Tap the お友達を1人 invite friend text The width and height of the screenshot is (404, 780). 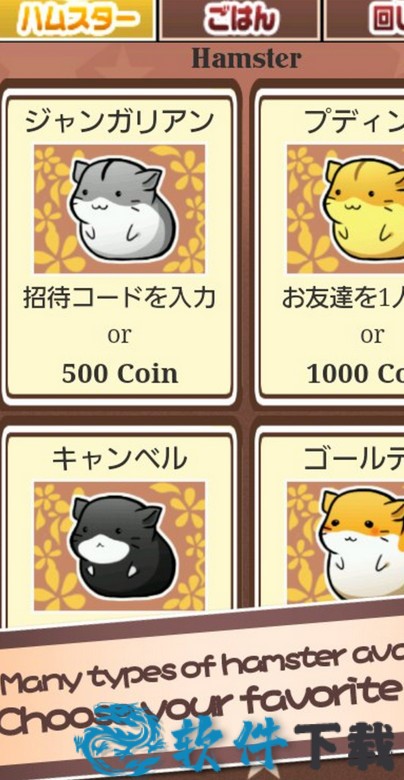tap(343, 298)
